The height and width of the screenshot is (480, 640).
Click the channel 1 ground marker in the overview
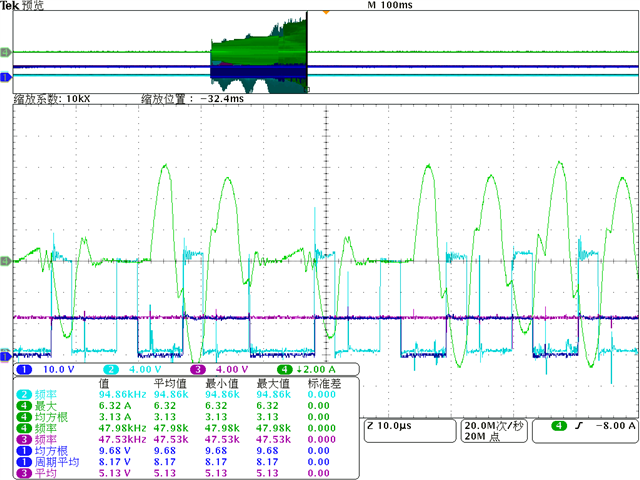coord(6,77)
